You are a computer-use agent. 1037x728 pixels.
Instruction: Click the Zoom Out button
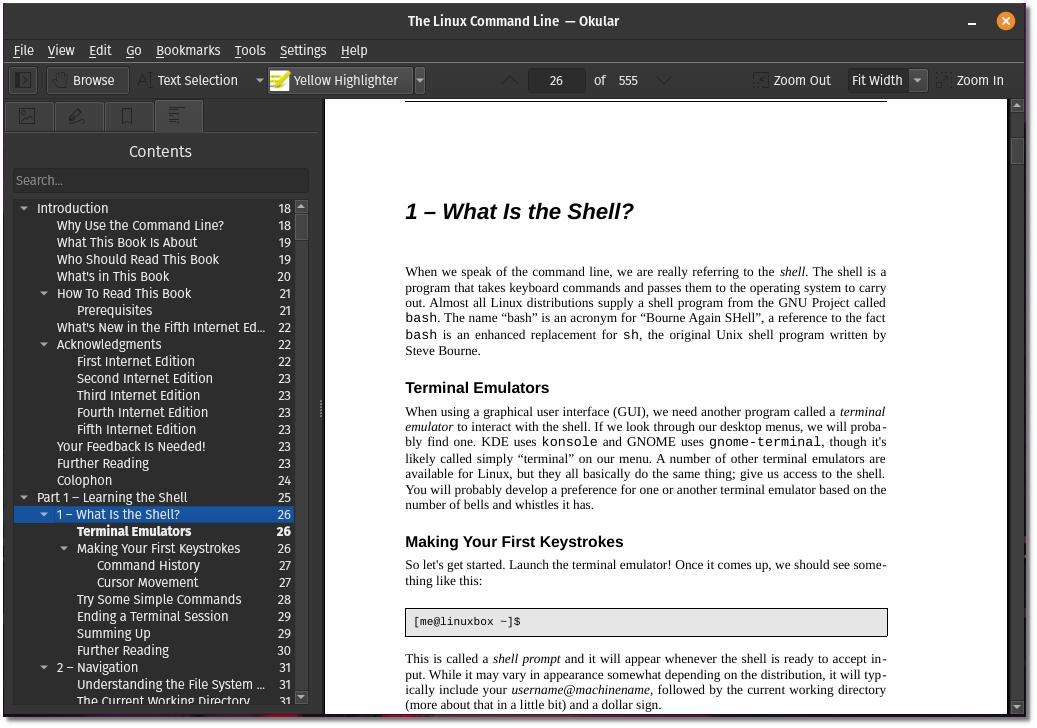click(x=792, y=80)
